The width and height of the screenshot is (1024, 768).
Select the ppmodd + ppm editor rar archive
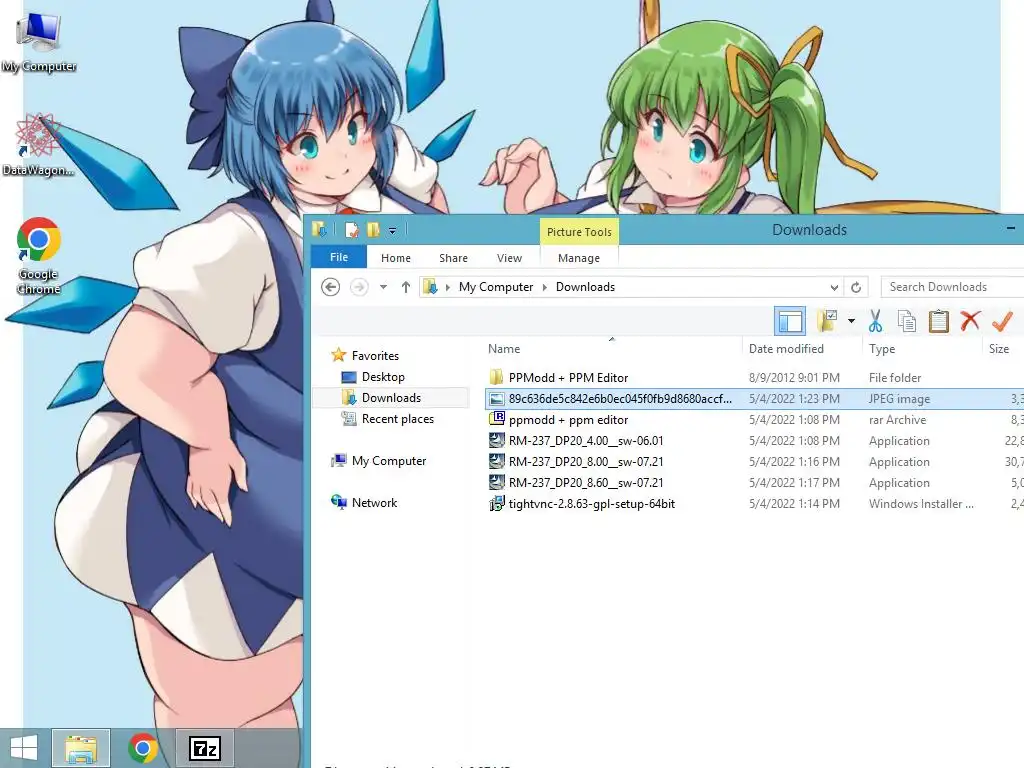coord(568,420)
